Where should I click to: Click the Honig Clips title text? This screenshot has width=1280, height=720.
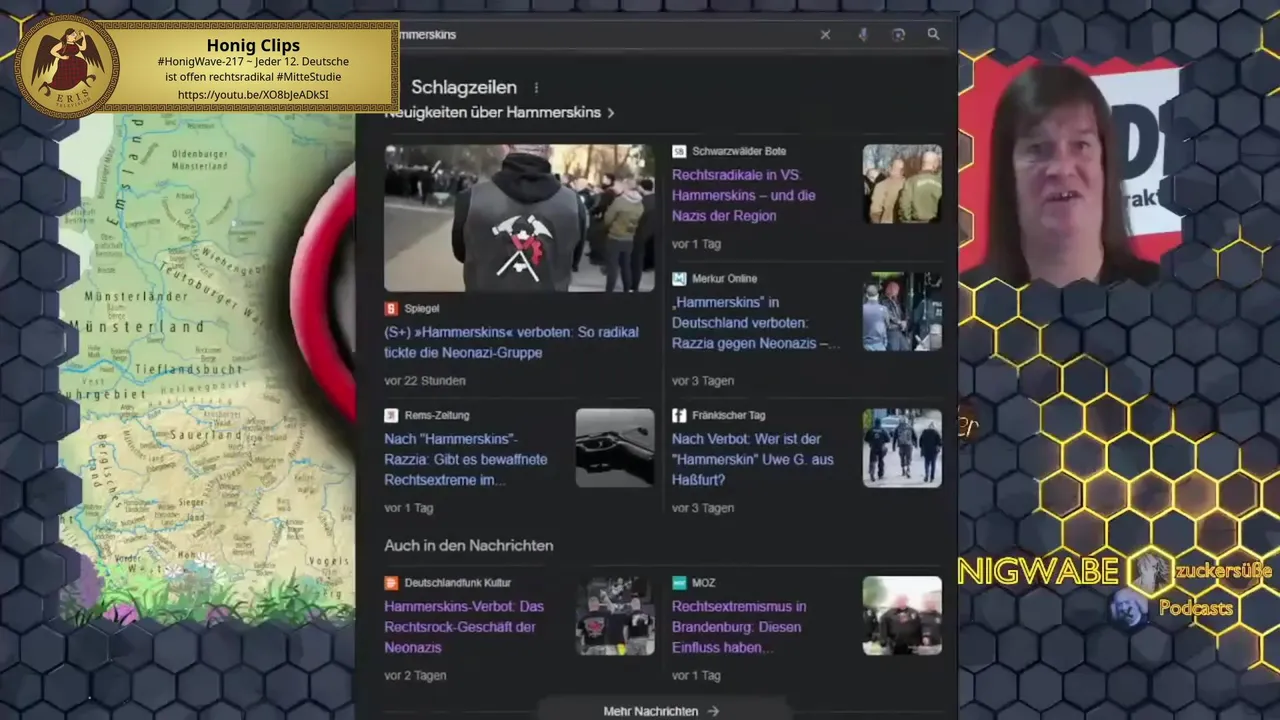tap(253, 45)
